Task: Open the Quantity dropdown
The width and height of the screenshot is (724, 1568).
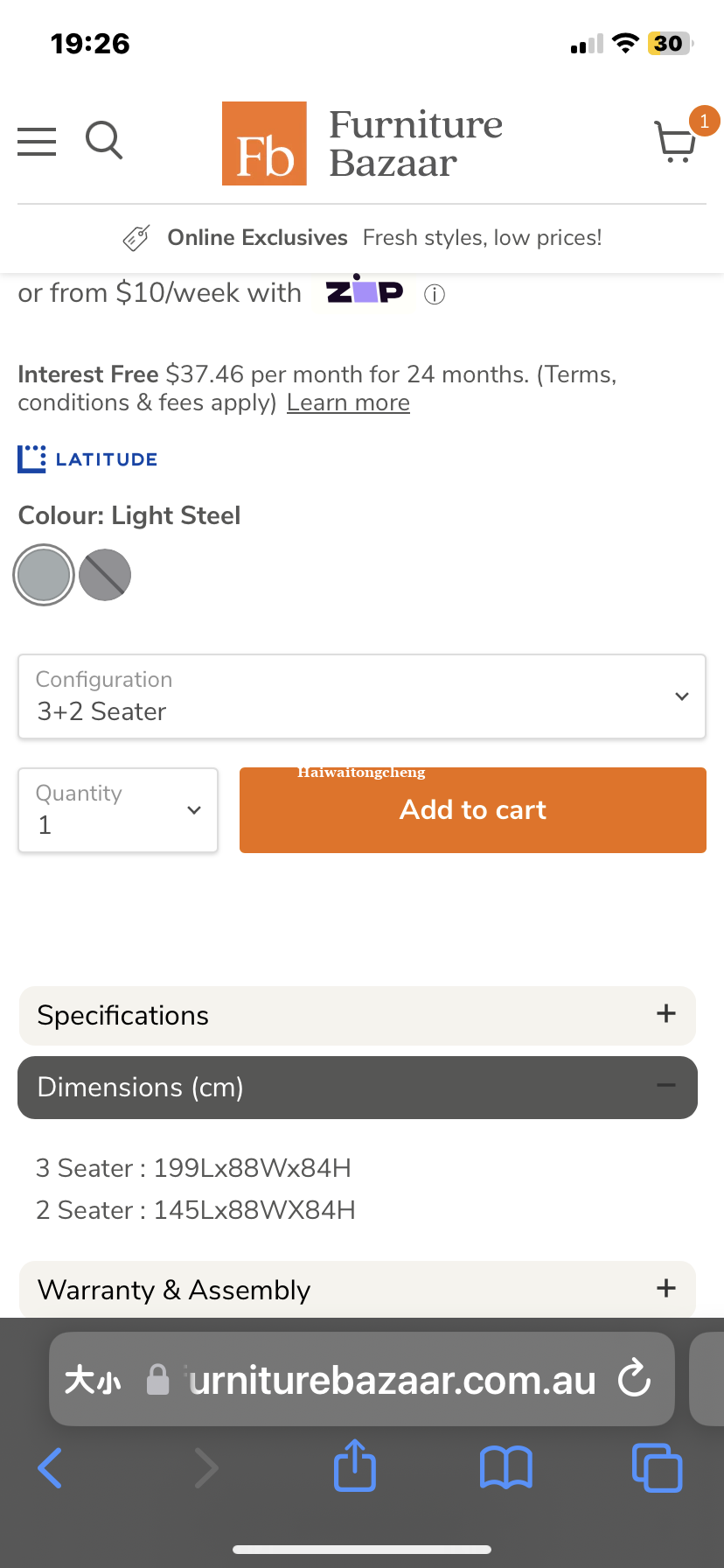Action: coord(118,810)
